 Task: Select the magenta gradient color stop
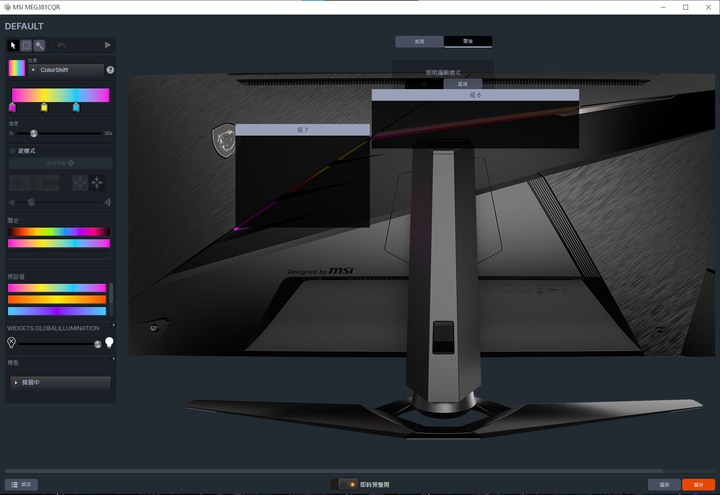click(x=12, y=107)
